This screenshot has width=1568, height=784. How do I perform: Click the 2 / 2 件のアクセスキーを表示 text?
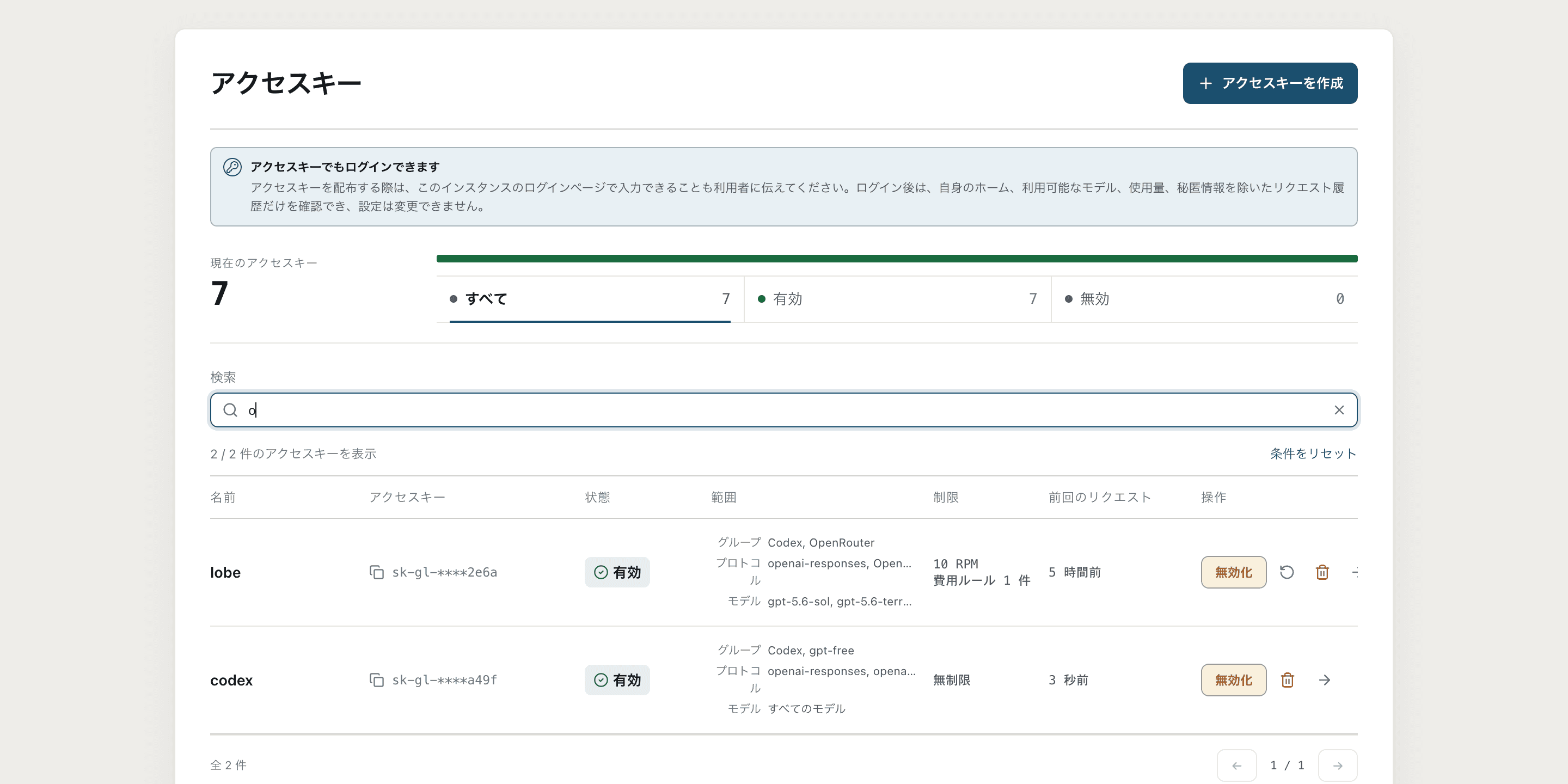coord(293,454)
